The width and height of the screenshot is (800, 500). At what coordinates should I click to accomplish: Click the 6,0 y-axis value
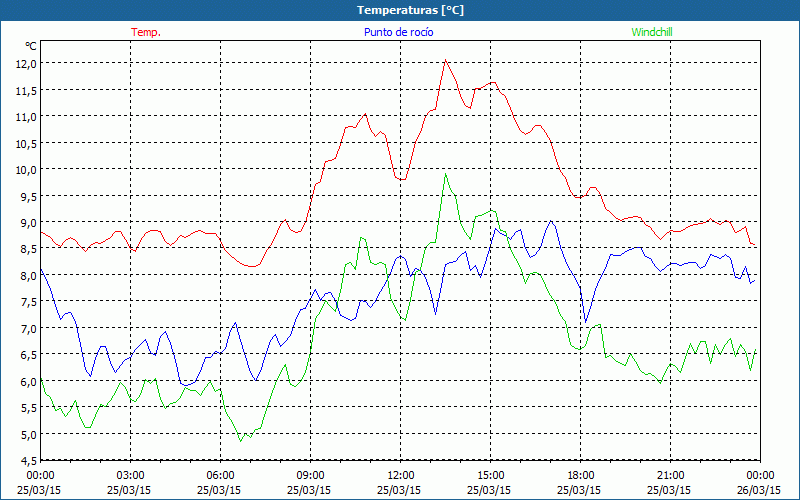[x=29, y=381]
